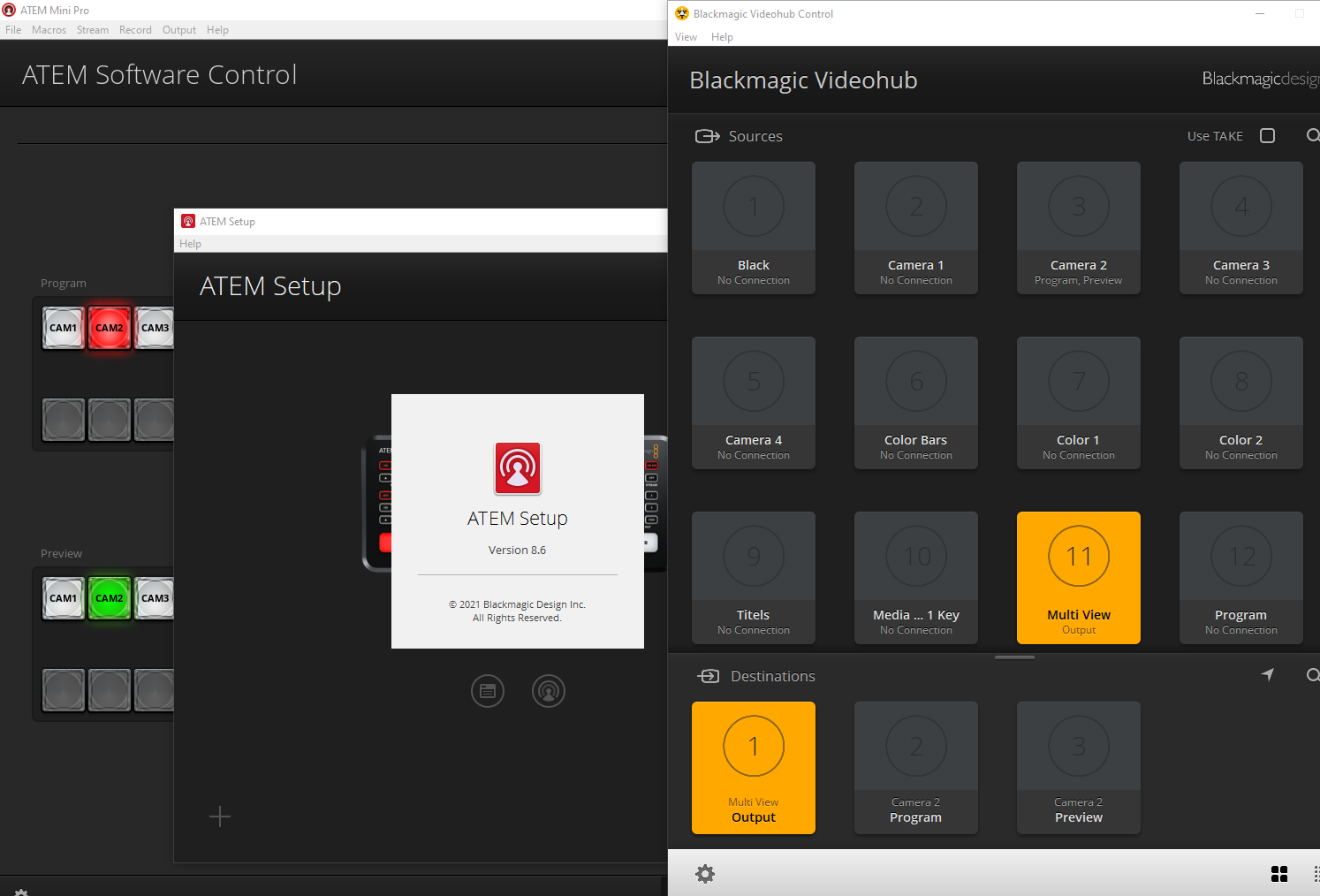Click the Blackmagicdesign logo text

1261,79
